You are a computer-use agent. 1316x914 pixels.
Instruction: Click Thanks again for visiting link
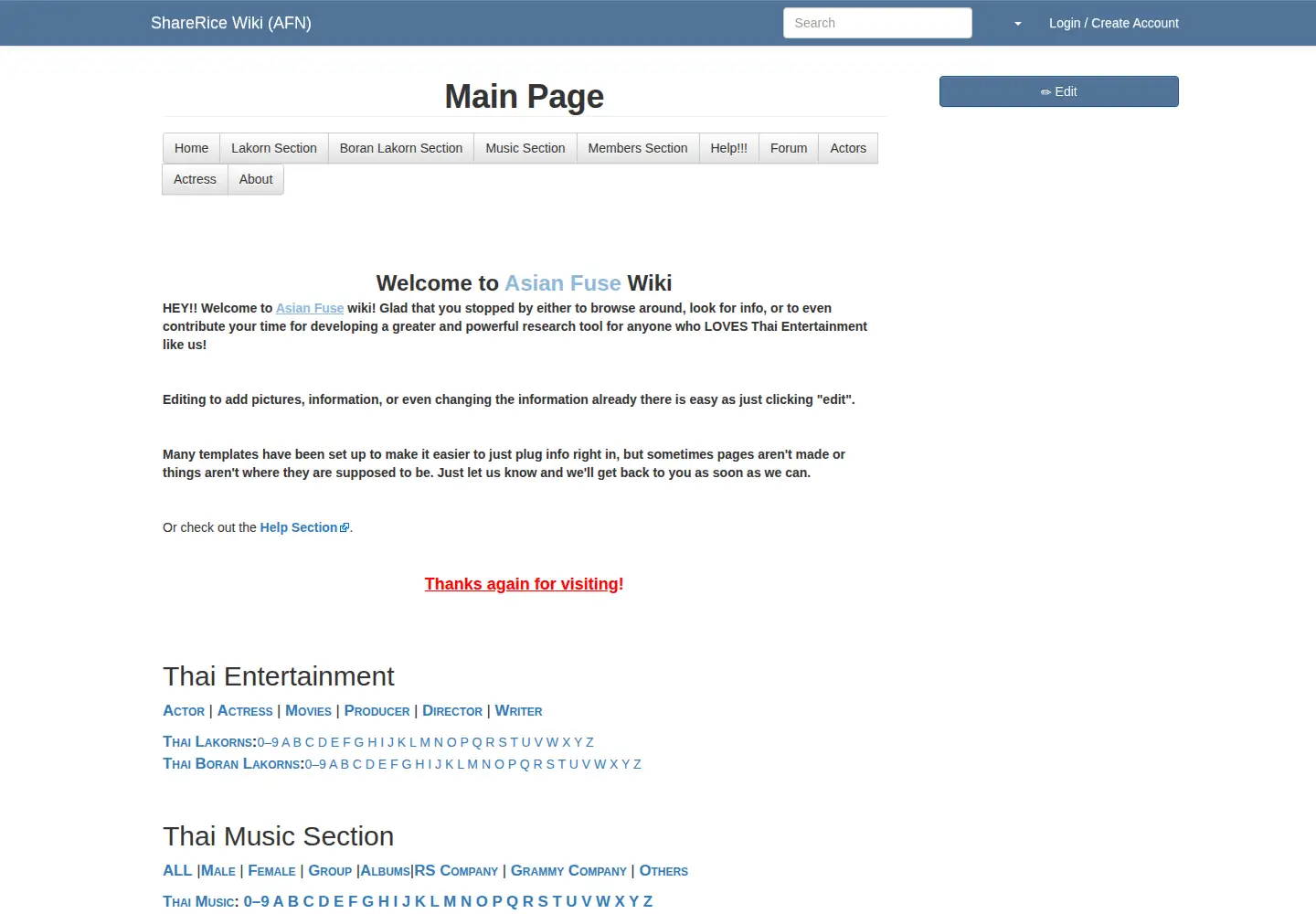pyautogui.click(x=524, y=584)
